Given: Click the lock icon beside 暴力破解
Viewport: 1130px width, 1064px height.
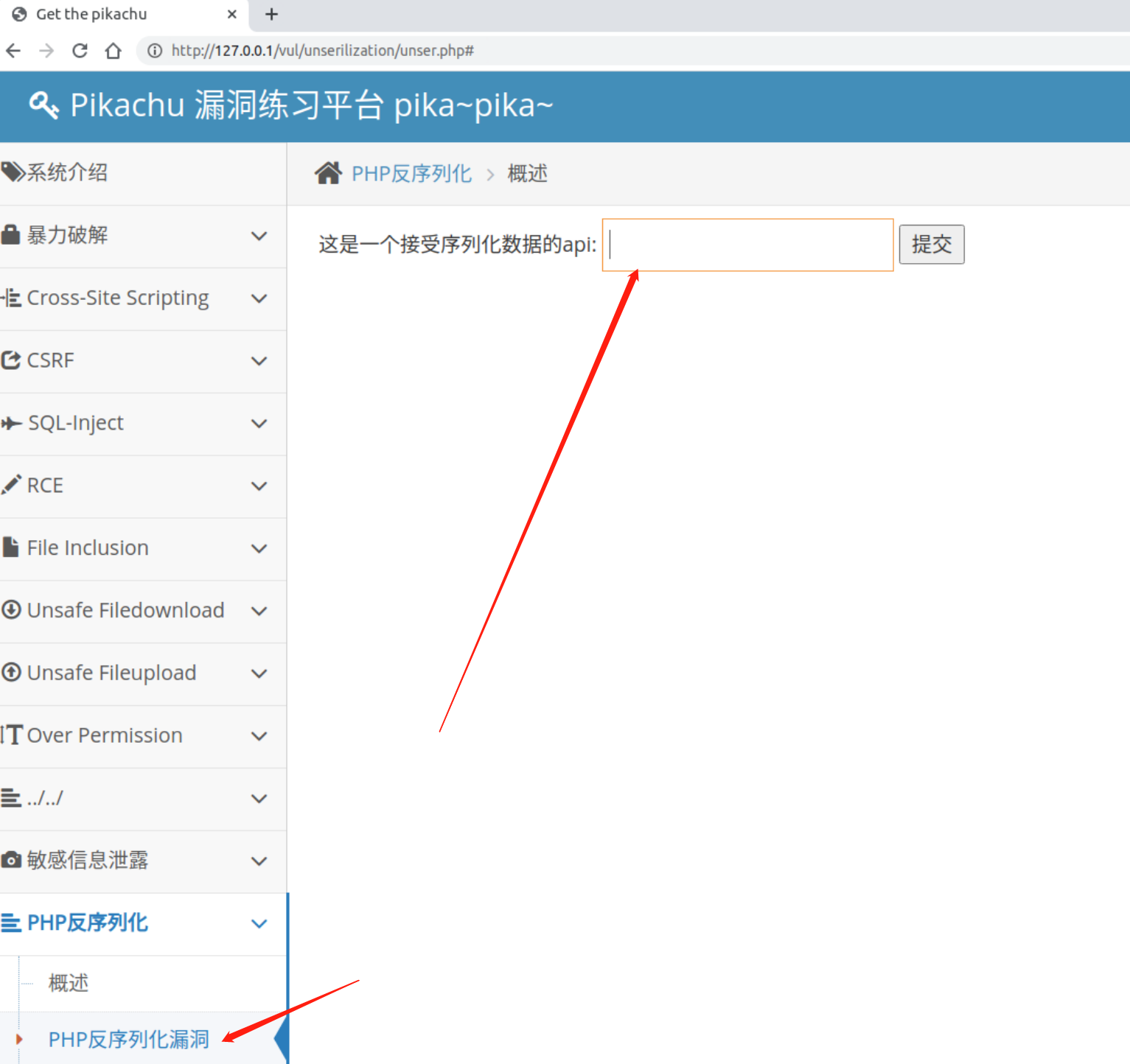Looking at the screenshot, I should pyautogui.click(x=10, y=235).
